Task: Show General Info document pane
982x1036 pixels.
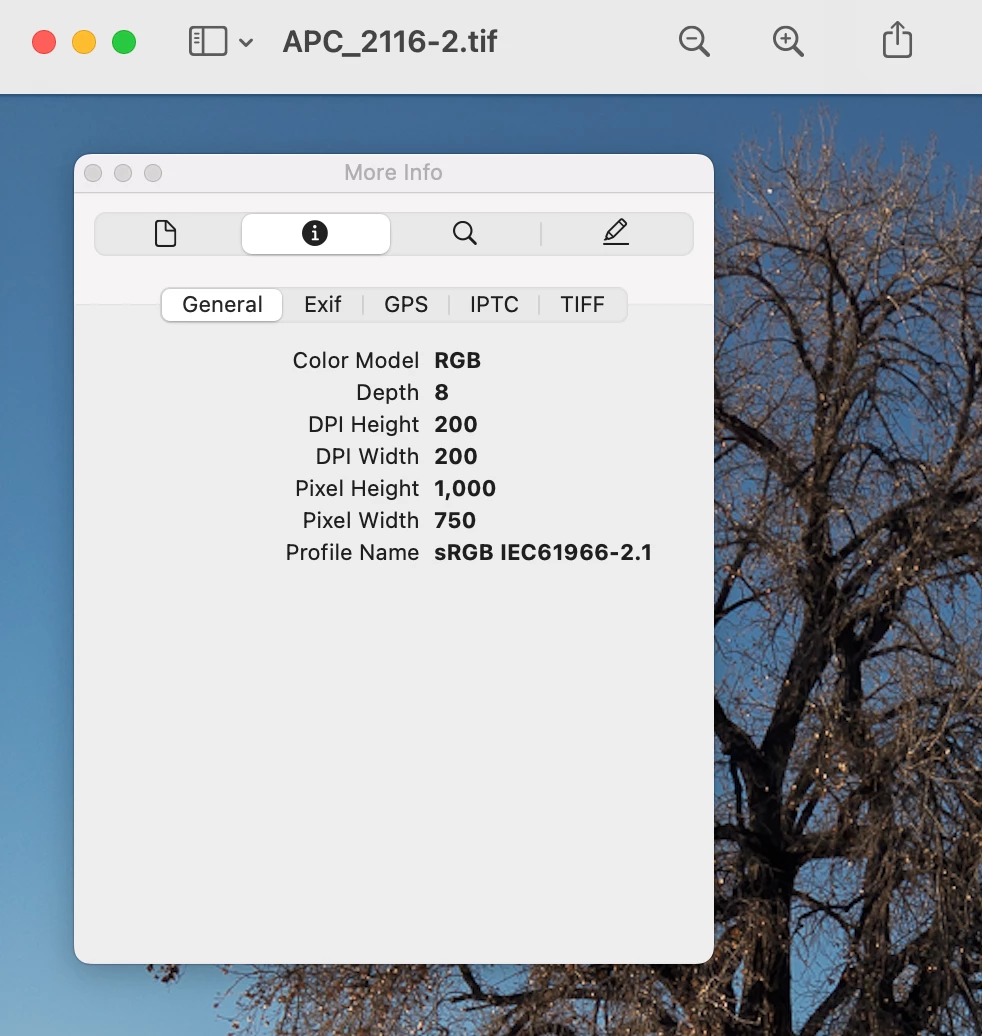Action: click(165, 233)
